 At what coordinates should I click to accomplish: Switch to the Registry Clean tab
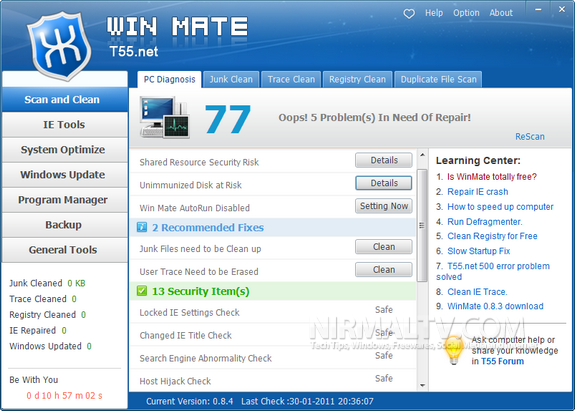click(x=358, y=80)
